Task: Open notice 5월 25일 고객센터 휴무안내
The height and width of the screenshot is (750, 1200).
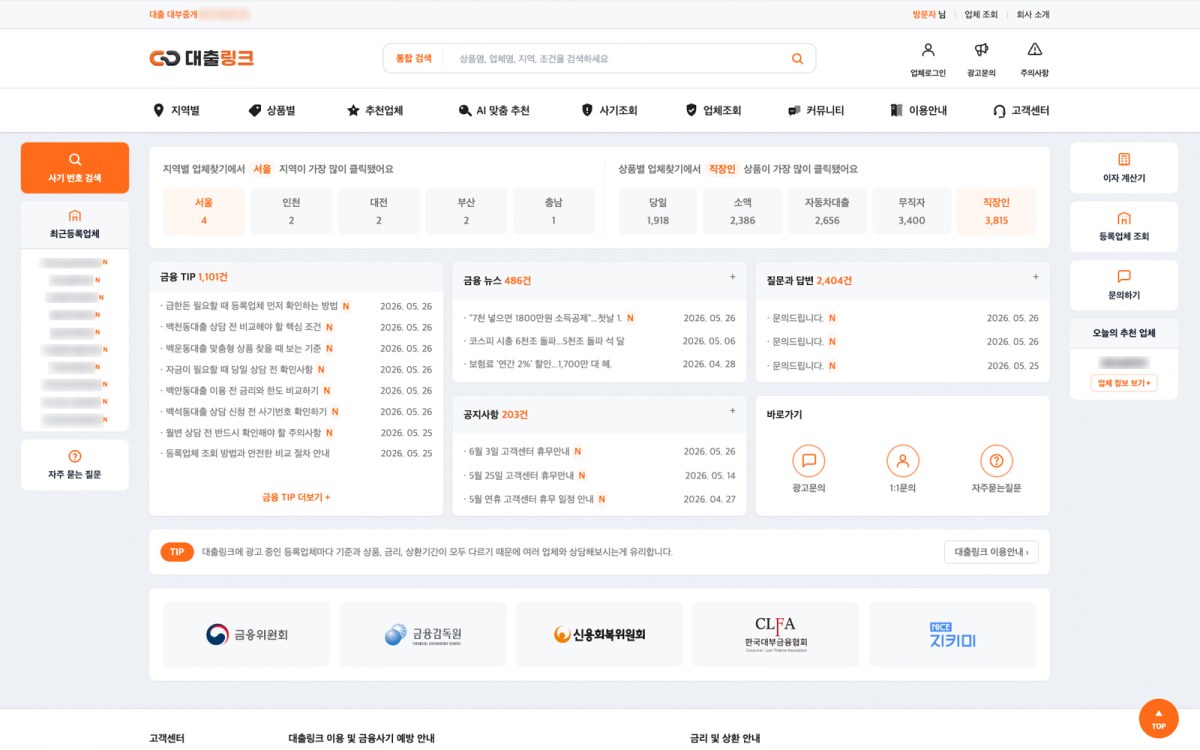Action: (x=522, y=476)
